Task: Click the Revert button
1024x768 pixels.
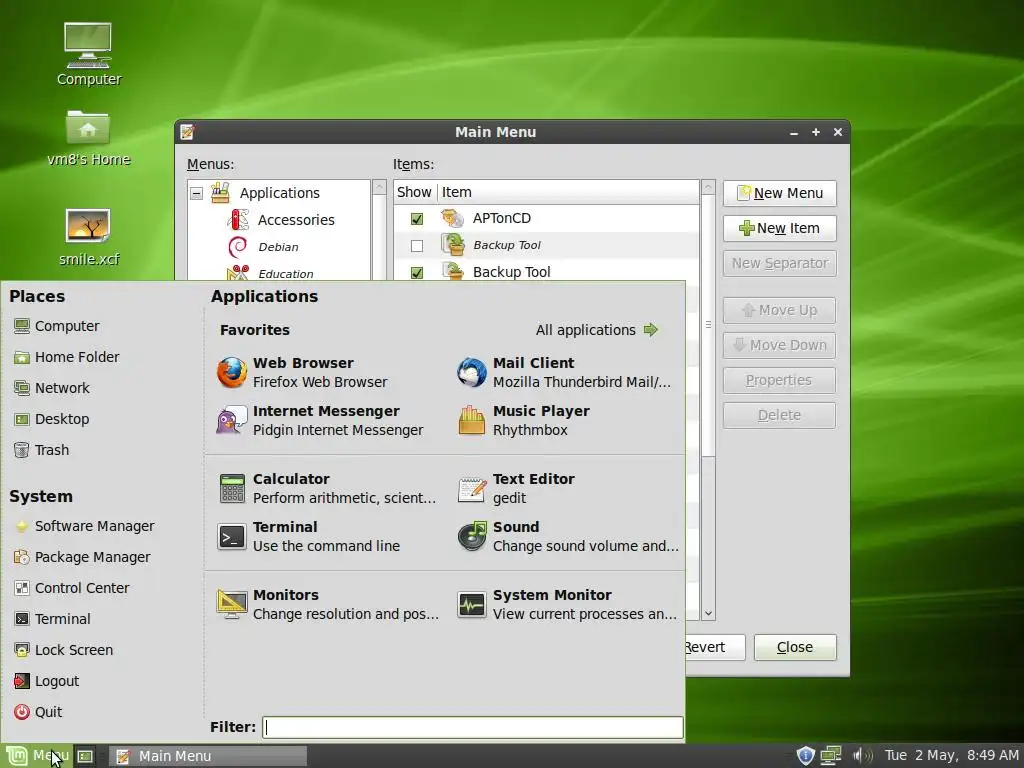Action: click(x=715, y=647)
